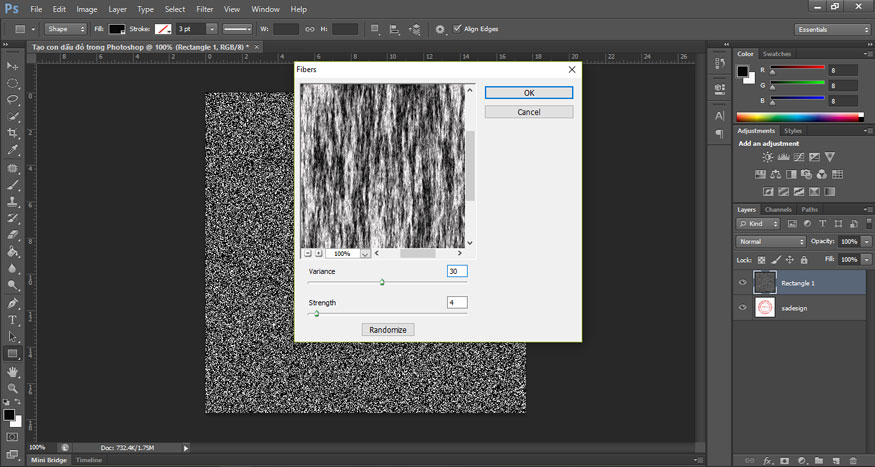Open the Character panel icon
This screenshot has height=467, width=875.
coord(719,116)
